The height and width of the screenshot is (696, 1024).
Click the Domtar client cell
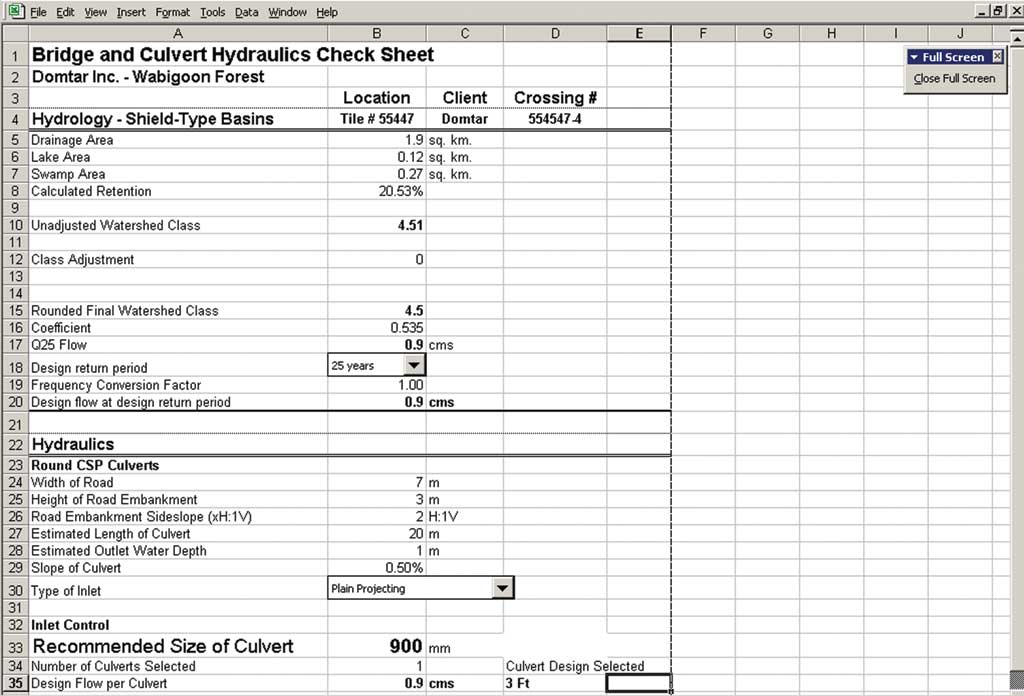point(464,119)
